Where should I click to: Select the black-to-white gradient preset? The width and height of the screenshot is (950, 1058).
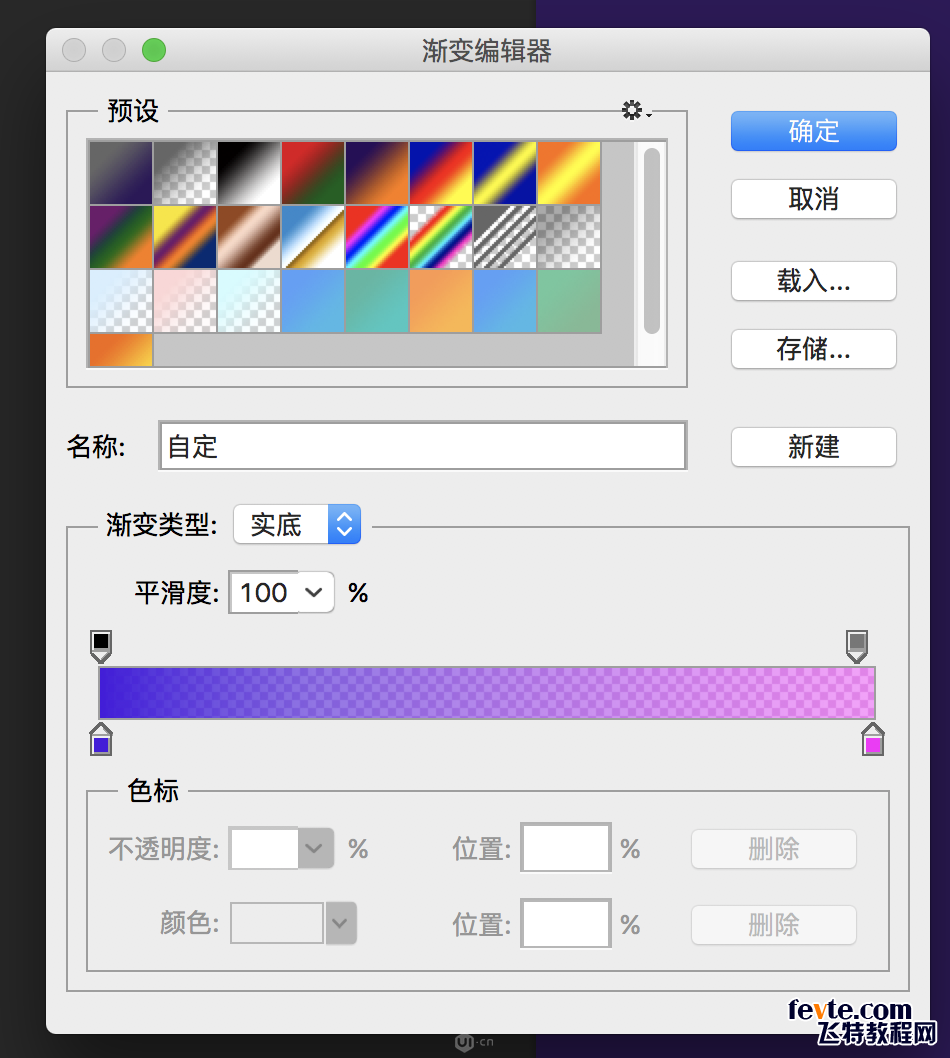(249, 173)
